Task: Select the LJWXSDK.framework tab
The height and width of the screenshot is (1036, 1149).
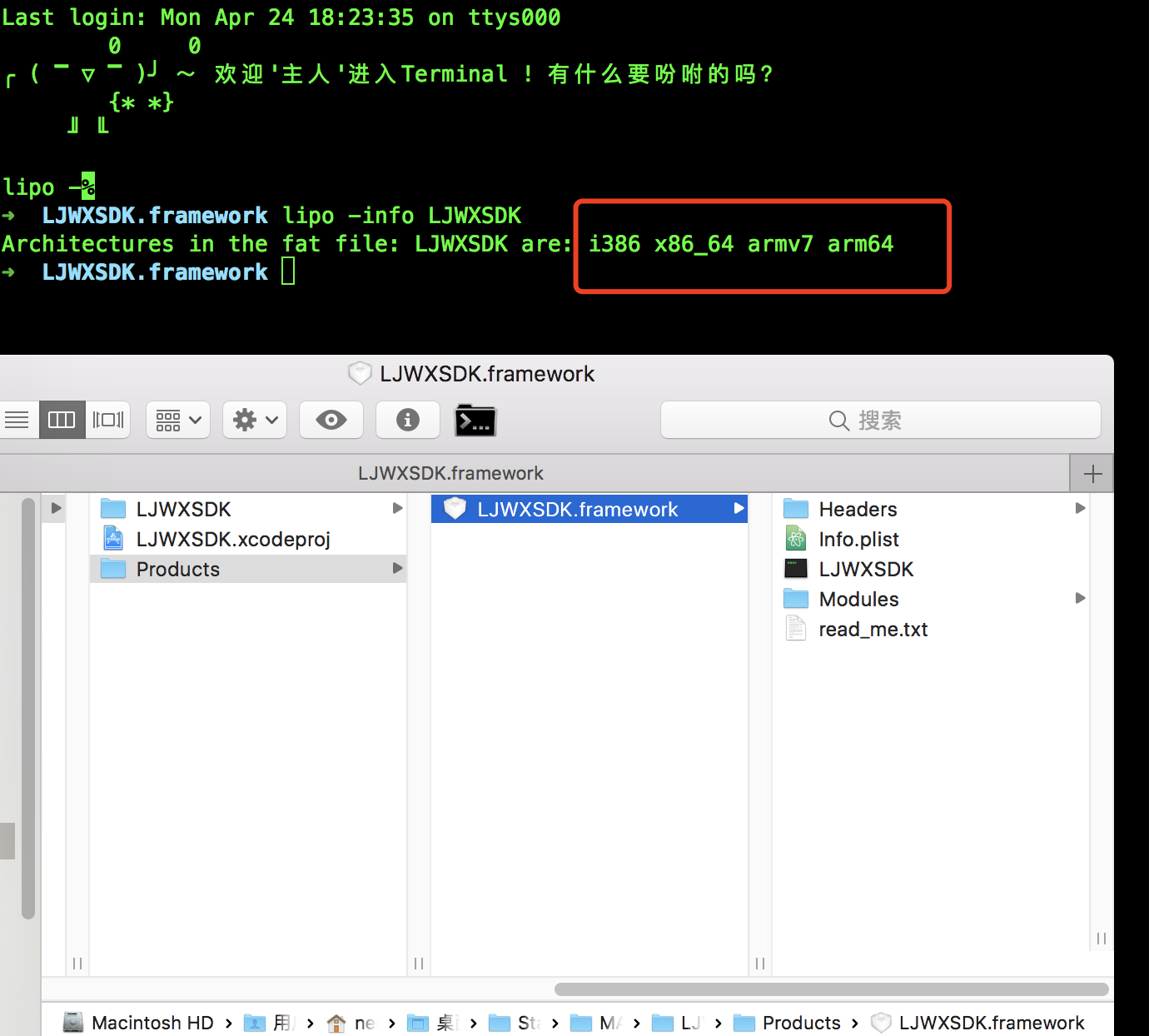Action: tap(450, 474)
